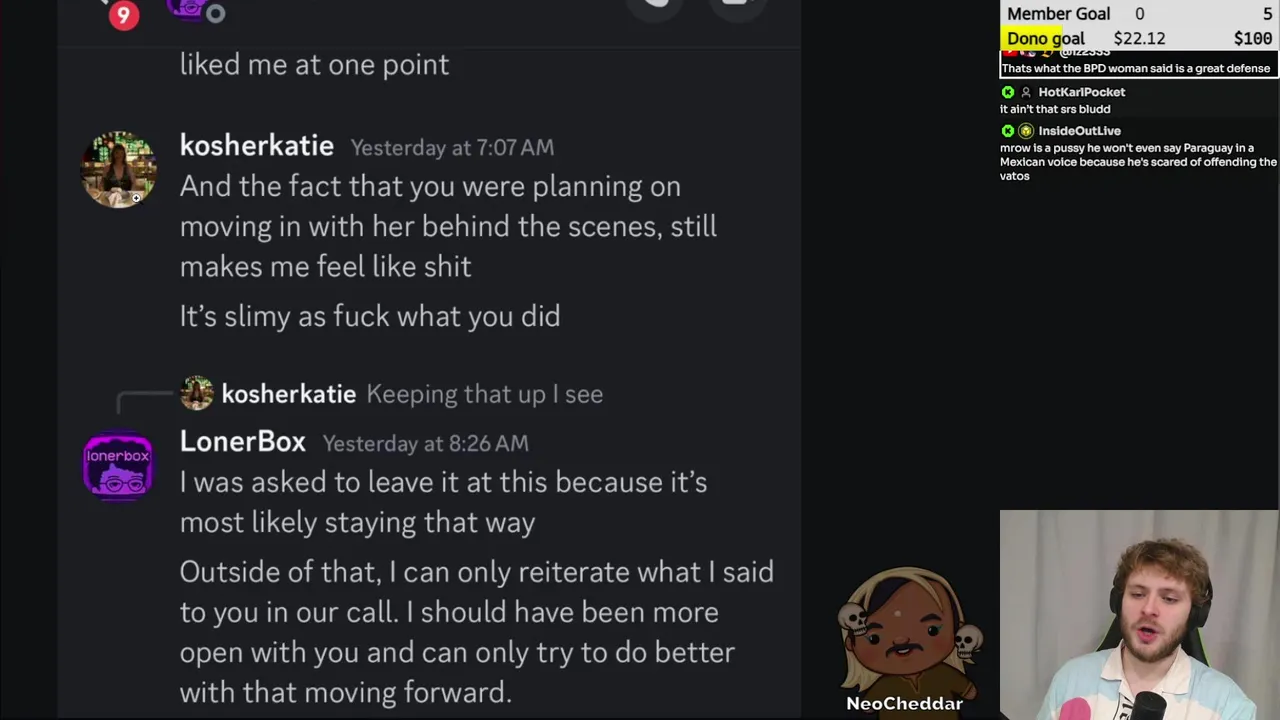This screenshot has height=720, width=1280.
Task: Click the yellow cube badge beside InsideOutLive
Action: click(1025, 131)
